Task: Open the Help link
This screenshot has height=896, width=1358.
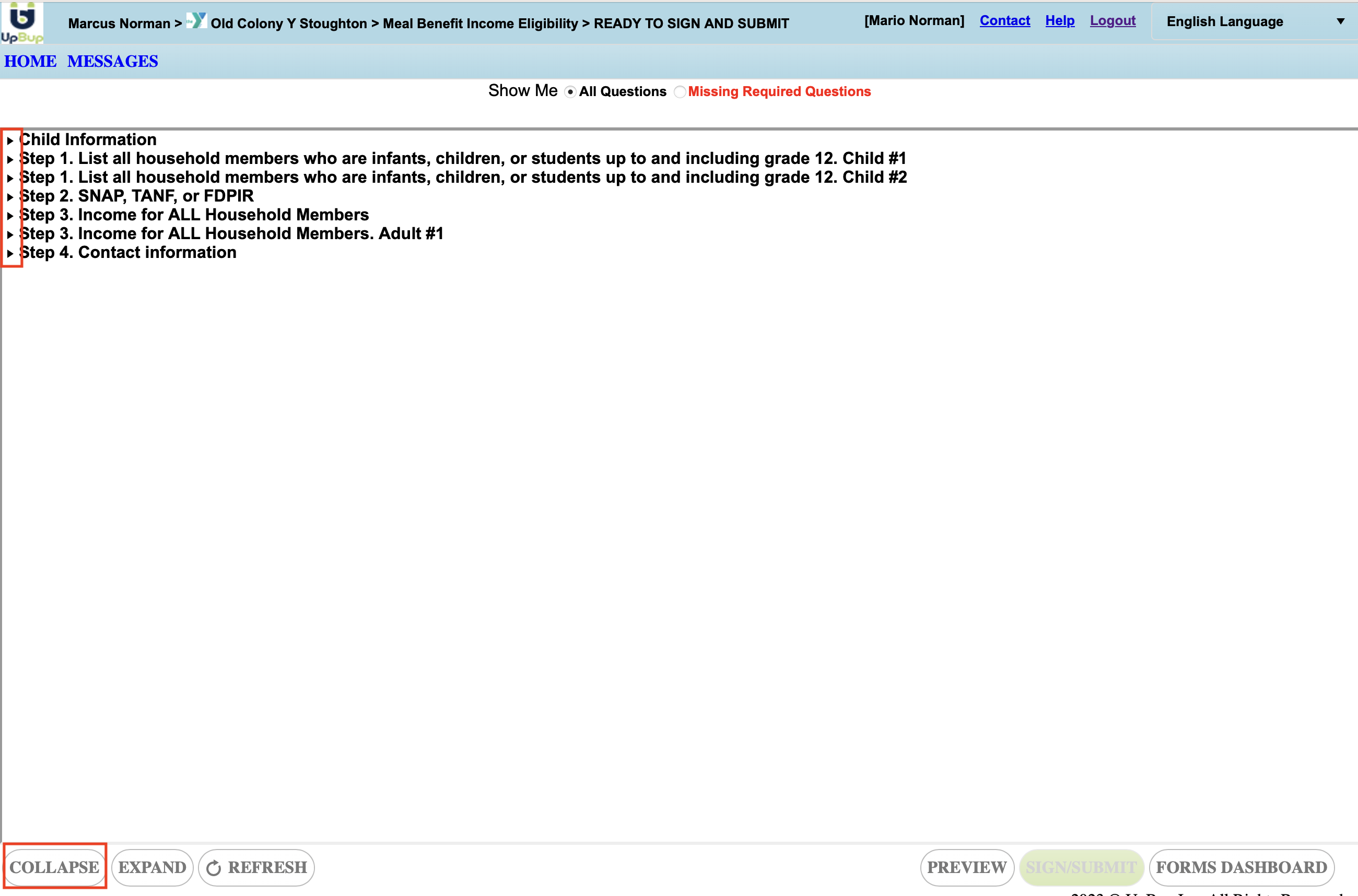Action: point(1059,20)
